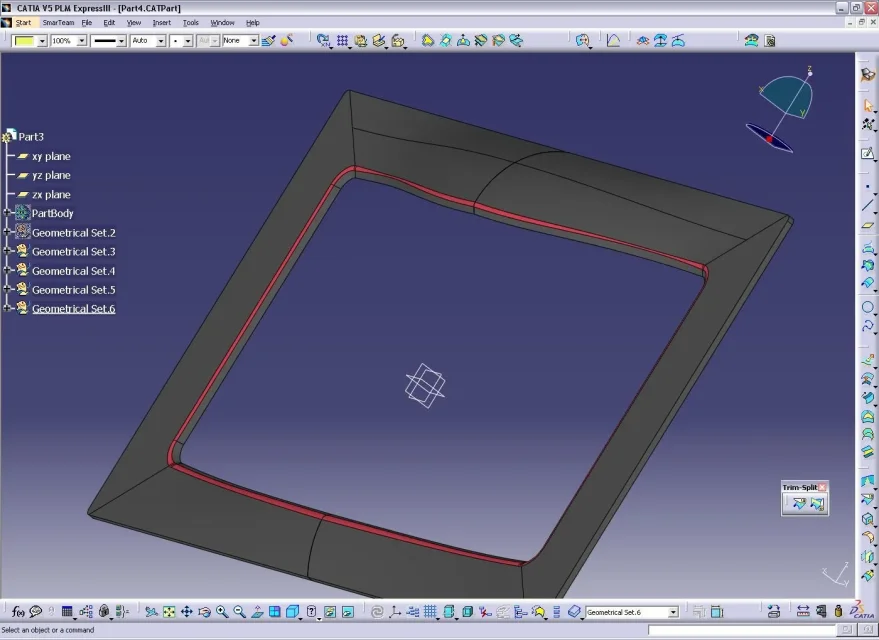Select the zx plane in tree
The image size is (879, 640).
click(x=51, y=194)
